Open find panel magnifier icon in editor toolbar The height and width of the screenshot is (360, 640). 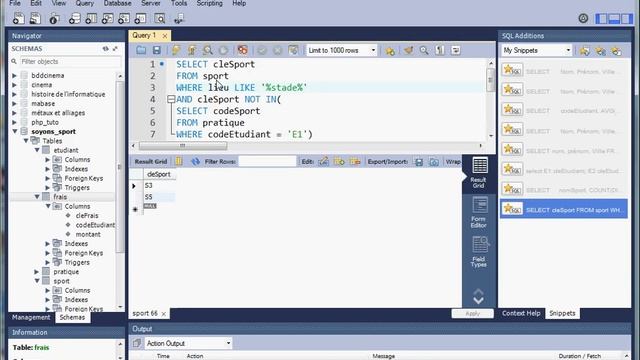[x=424, y=50]
